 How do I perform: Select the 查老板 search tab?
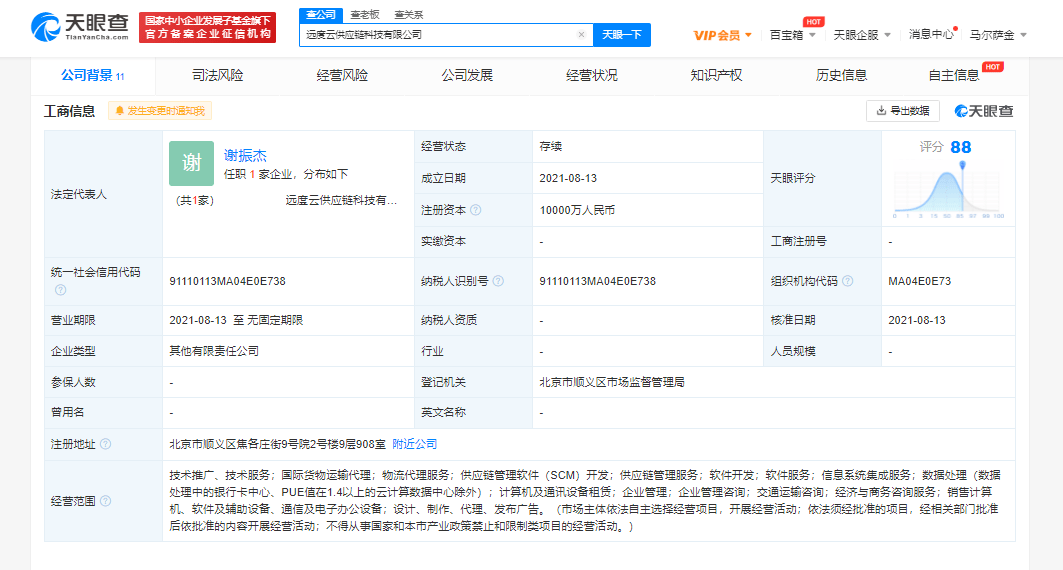tap(364, 15)
